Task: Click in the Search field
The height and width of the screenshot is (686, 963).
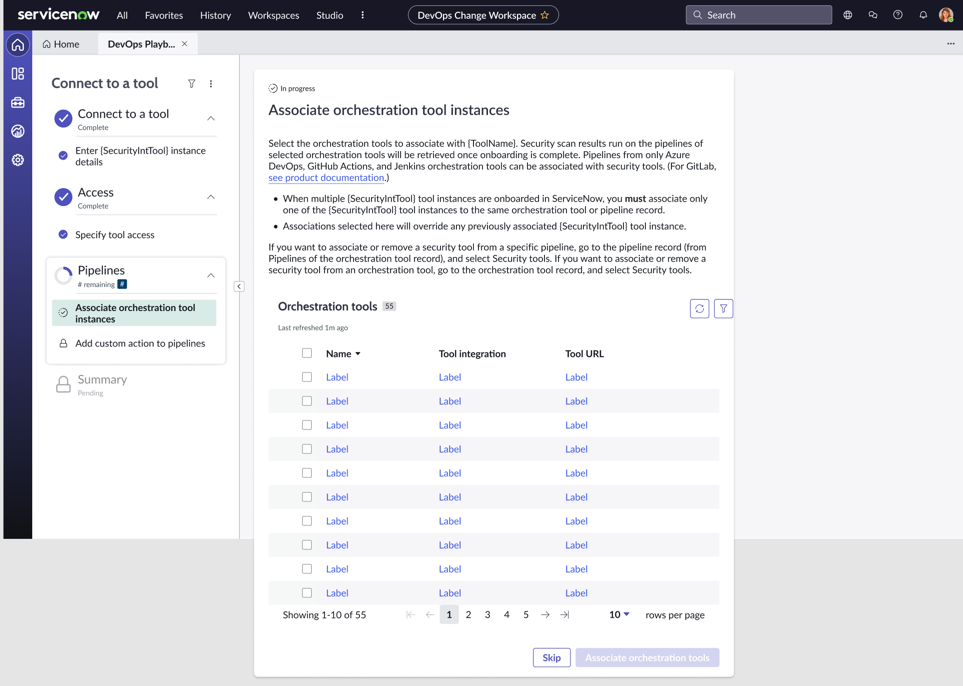Action: tap(759, 15)
